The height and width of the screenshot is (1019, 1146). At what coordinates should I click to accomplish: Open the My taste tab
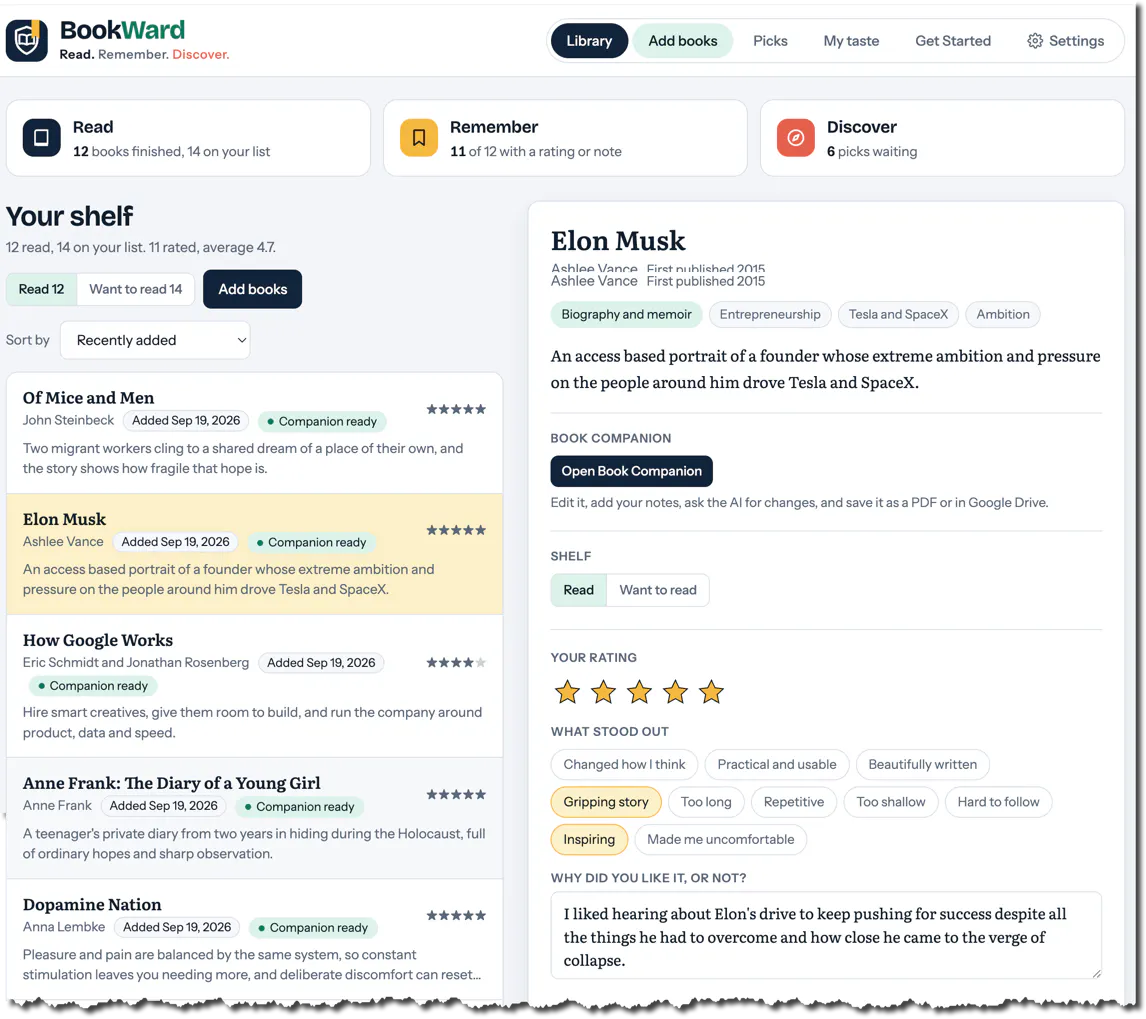pos(851,41)
